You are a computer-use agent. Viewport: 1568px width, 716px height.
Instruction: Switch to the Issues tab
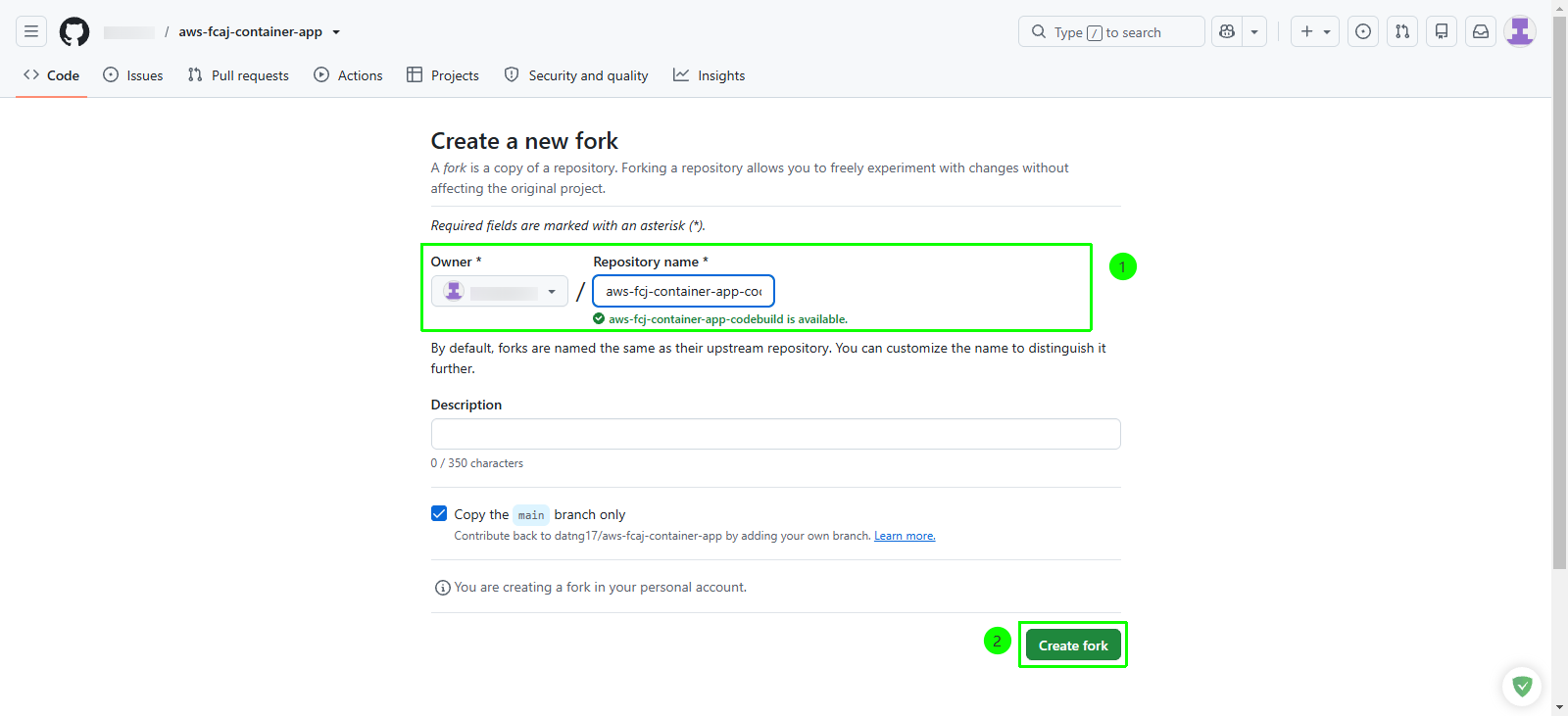click(x=133, y=75)
